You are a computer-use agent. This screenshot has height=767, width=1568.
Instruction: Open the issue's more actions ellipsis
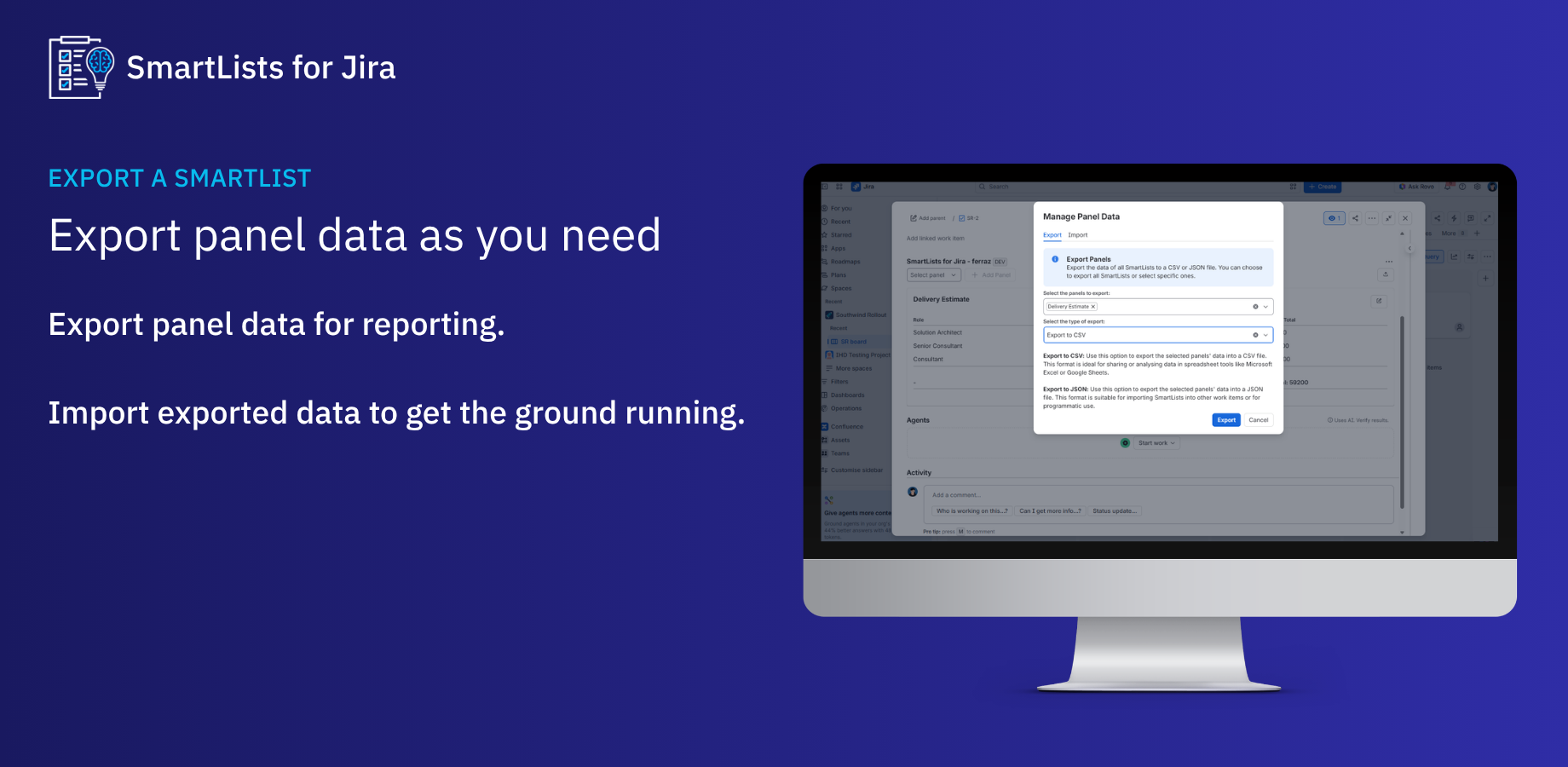pyautogui.click(x=1372, y=218)
